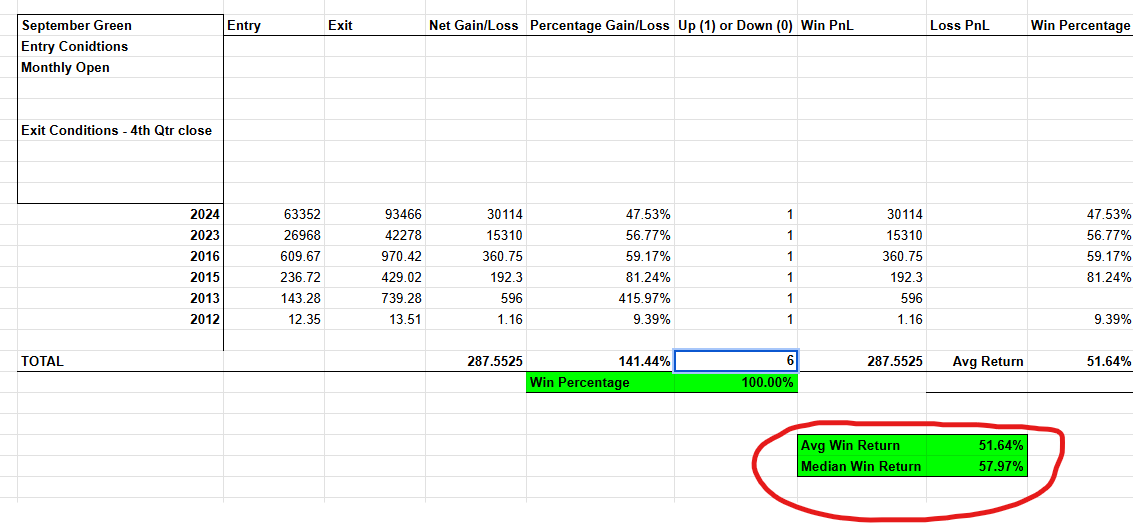Image resolution: width=1133 pixels, height=523 pixels.
Task: Select the 2023 year row label
Action: click(121, 235)
